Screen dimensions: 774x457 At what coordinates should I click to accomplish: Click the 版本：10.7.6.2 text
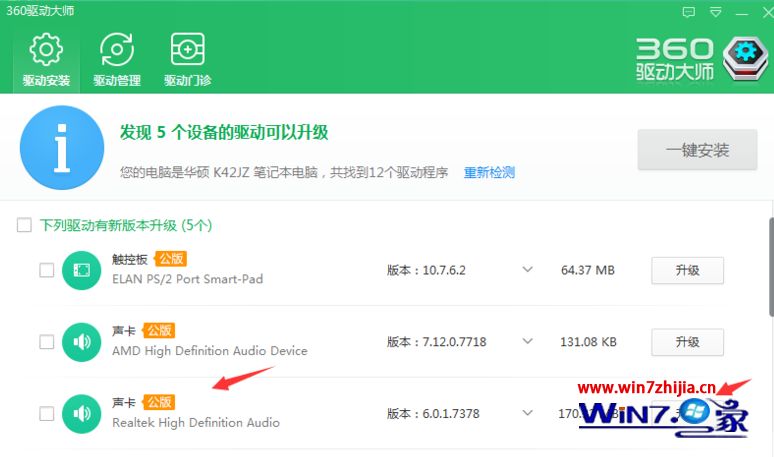pyautogui.click(x=426, y=270)
